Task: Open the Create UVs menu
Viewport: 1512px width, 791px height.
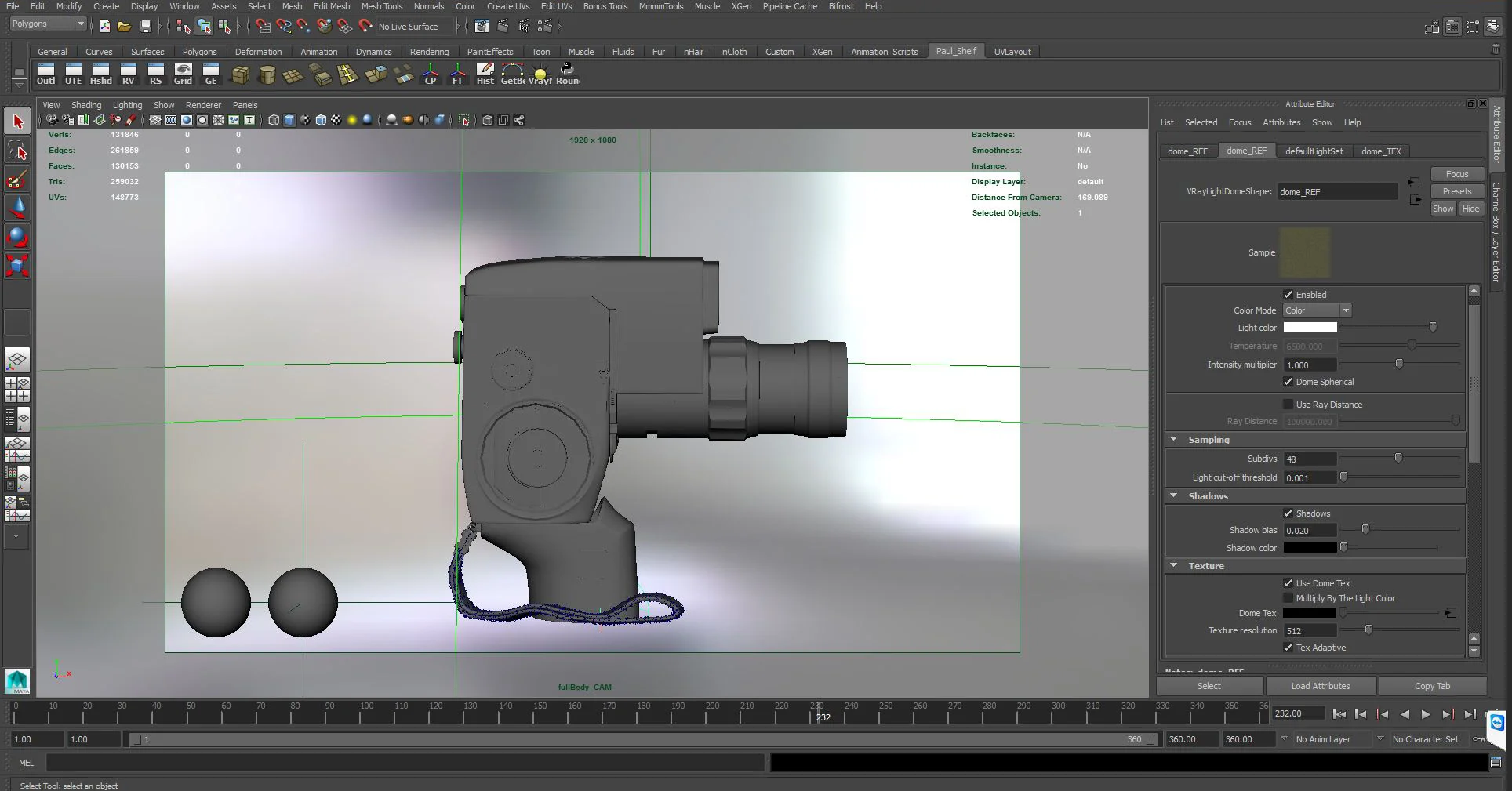Action: pos(507,6)
